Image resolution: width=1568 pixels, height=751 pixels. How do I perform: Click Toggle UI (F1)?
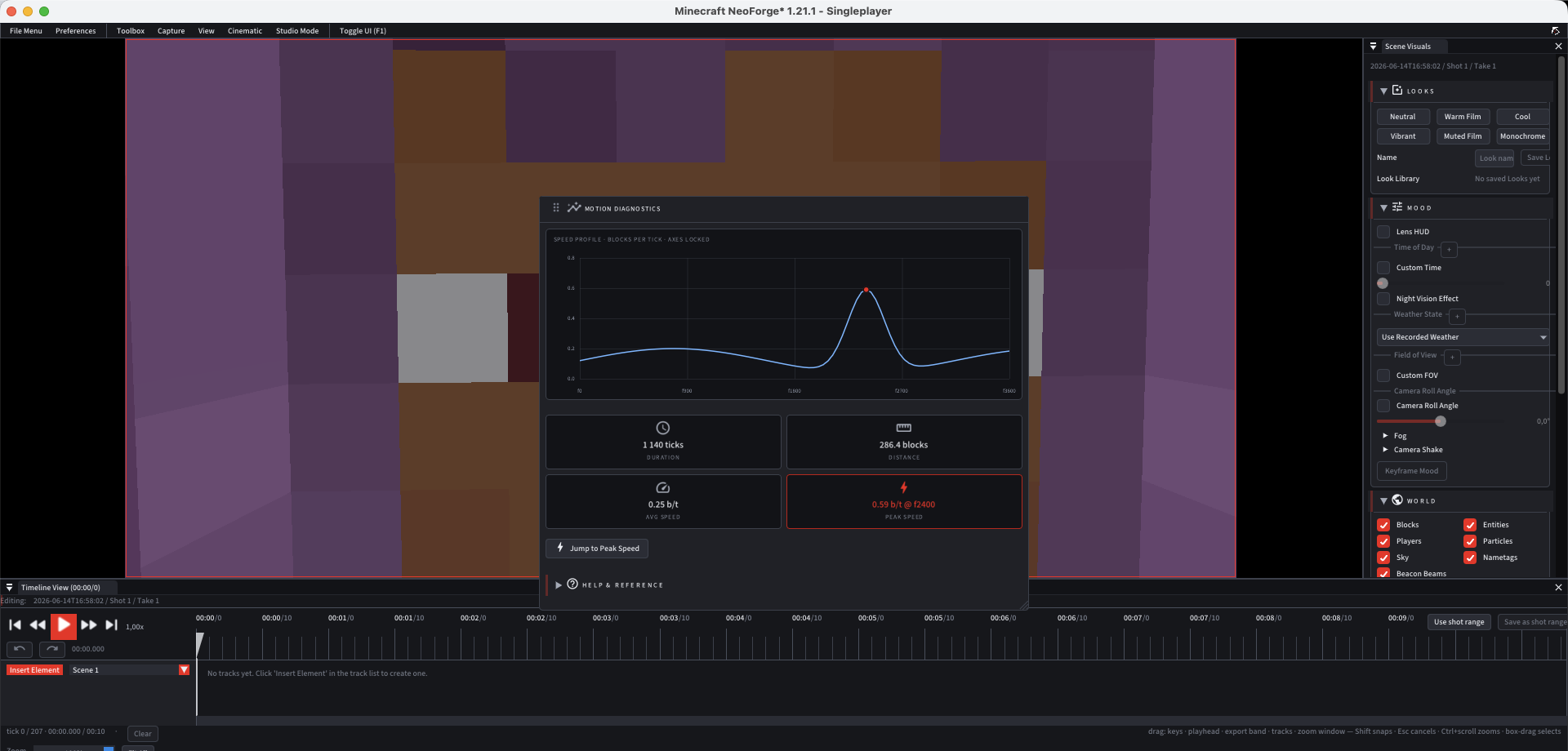[x=363, y=31]
